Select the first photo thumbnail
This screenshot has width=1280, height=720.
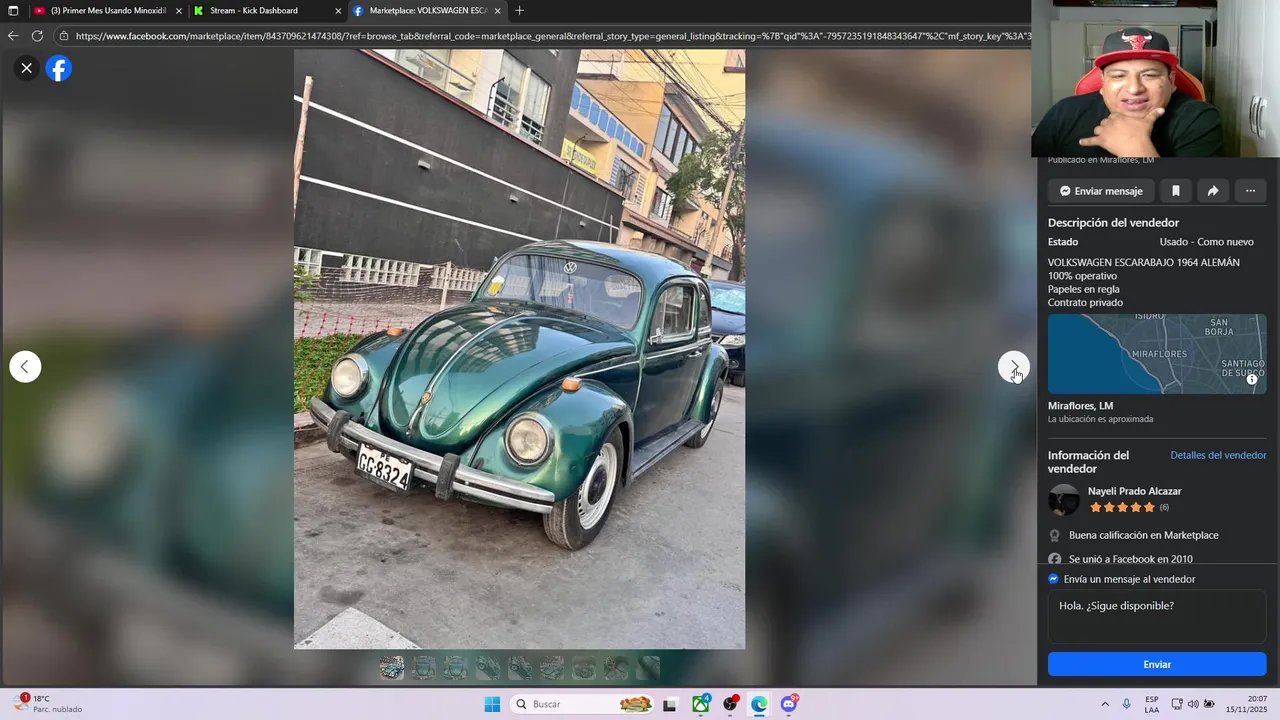(x=392, y=667)
